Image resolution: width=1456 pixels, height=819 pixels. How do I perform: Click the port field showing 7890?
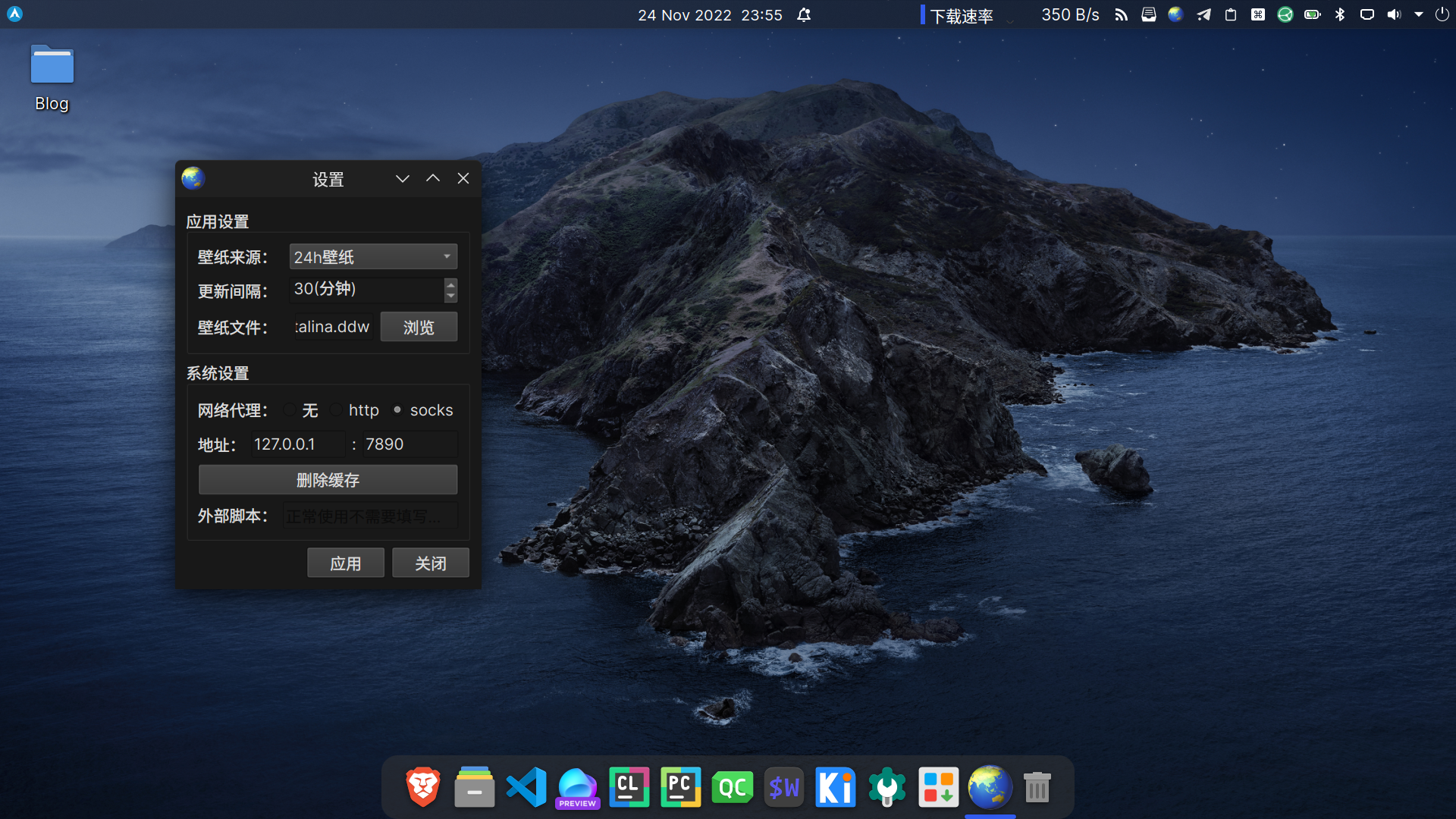[409, 444]
